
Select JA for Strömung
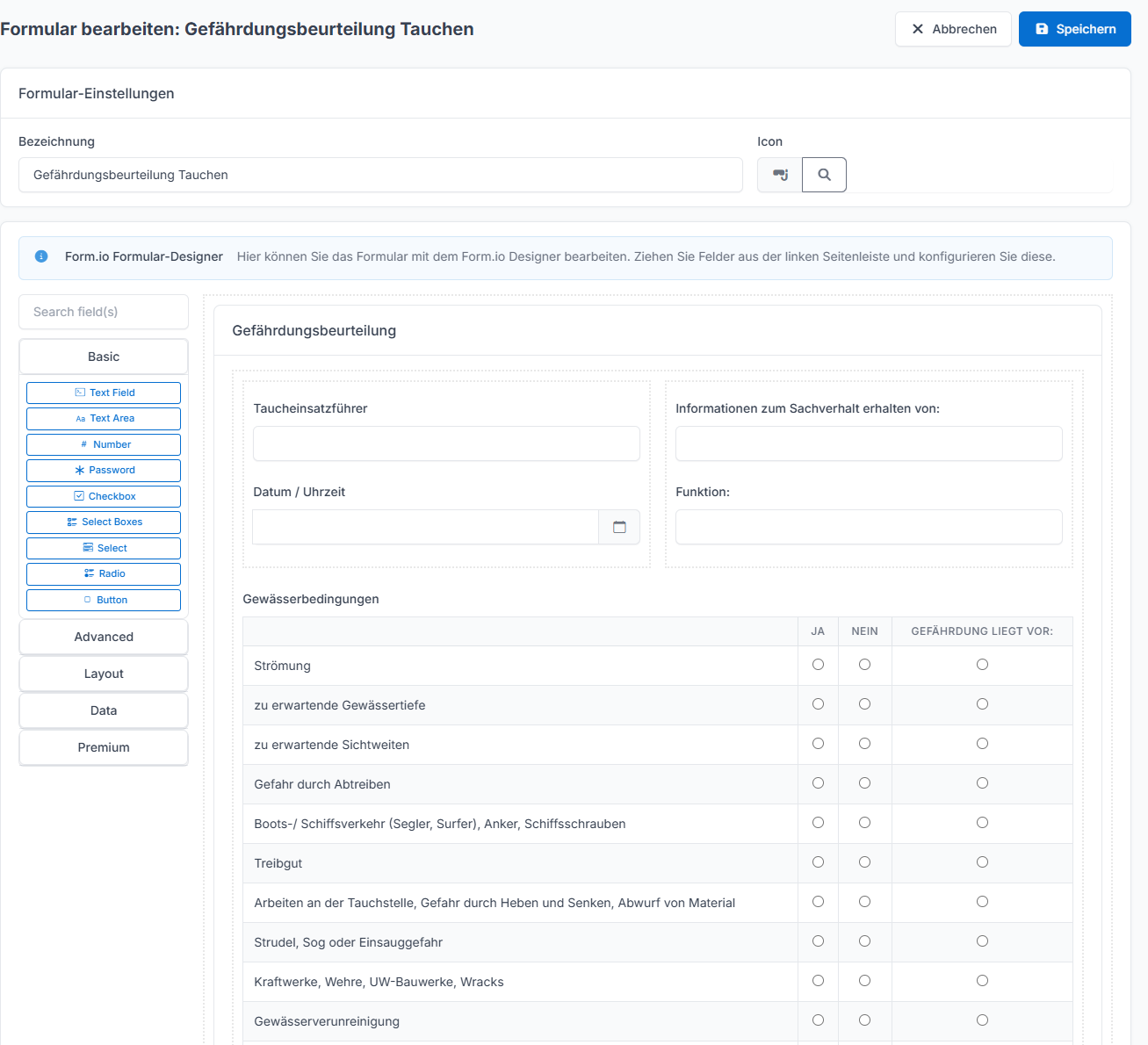818,665
